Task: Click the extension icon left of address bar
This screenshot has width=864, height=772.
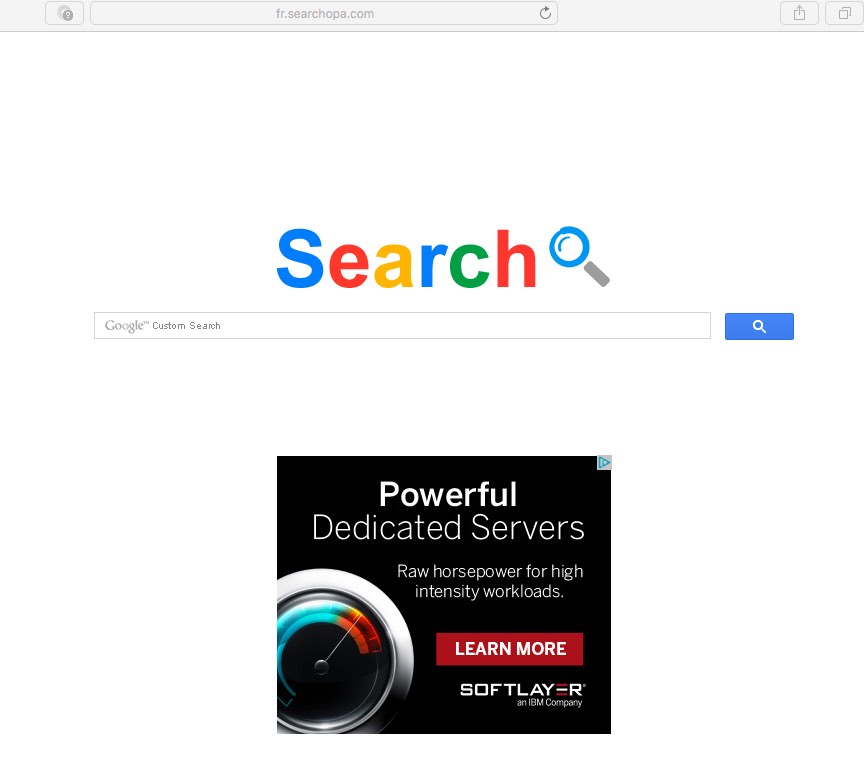Action: coord(64,13)
